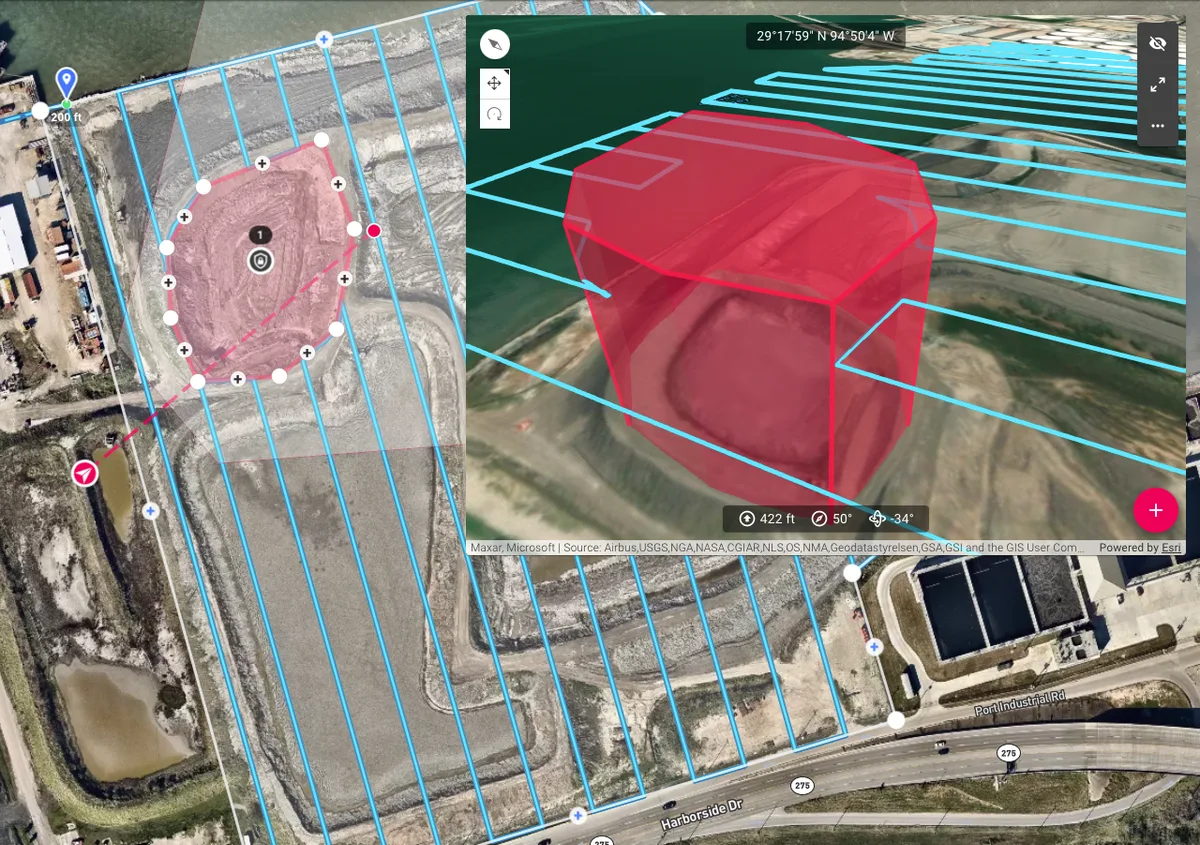The image size is (1200, 845).
Task: Select white route handle below 3D view panel
Action: [x=852, y=573]
